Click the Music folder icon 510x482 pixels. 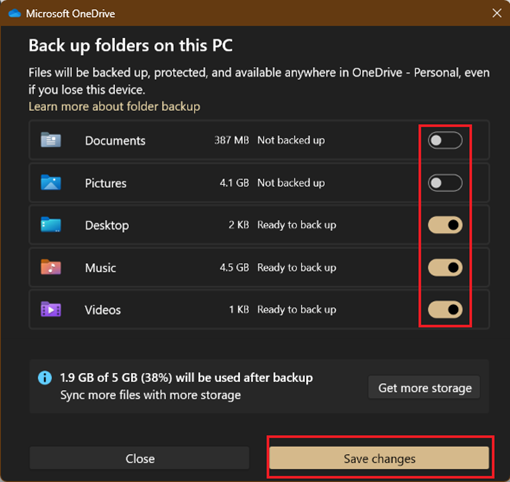tap(51, 267)
